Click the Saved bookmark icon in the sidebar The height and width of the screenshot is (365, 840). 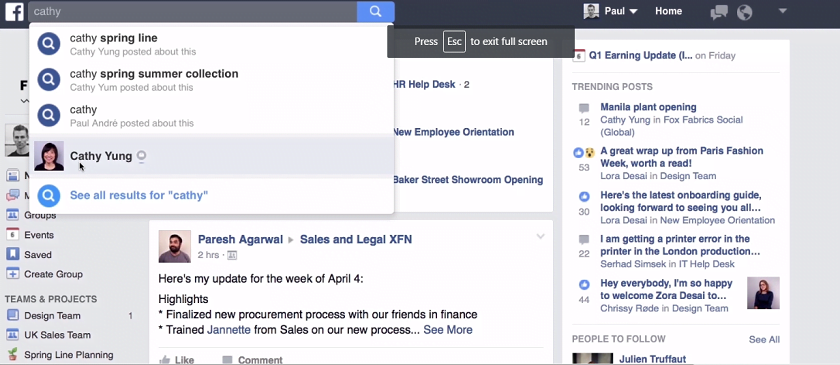pos(12,254)
